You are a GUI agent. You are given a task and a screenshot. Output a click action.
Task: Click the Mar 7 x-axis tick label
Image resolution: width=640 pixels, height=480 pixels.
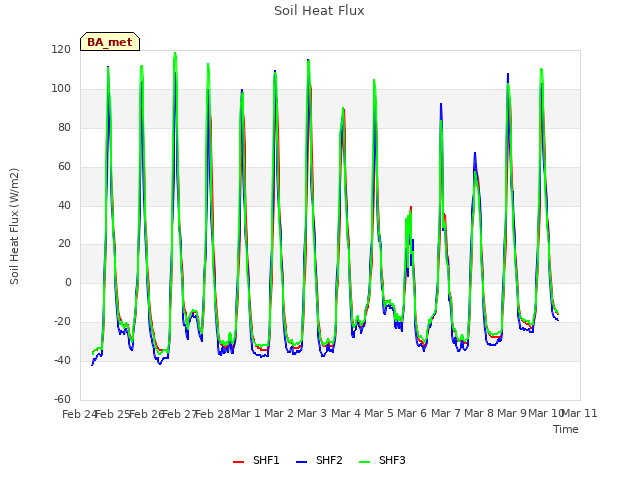(446, 413)
